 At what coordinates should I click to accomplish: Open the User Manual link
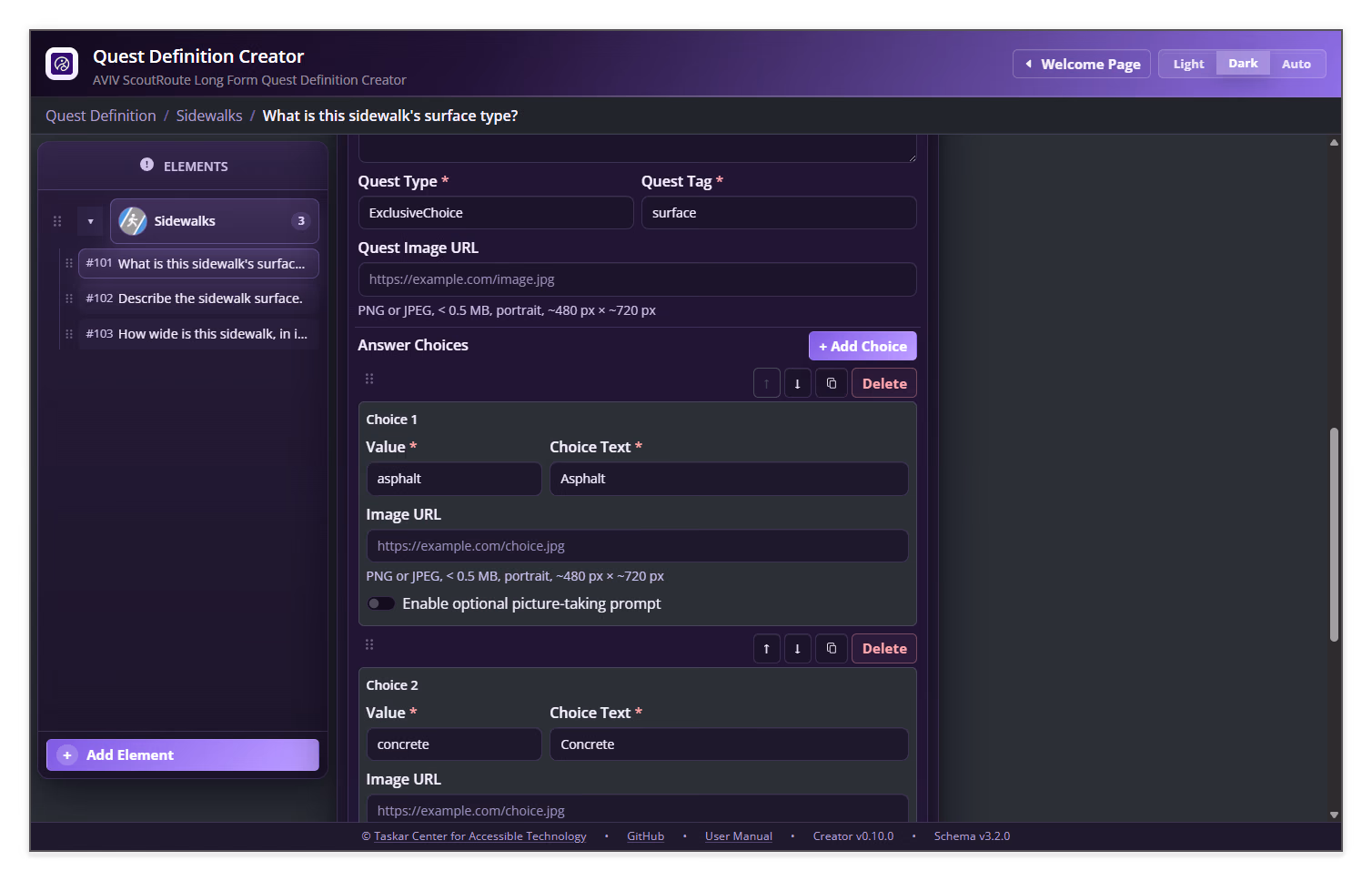[739, 836]
